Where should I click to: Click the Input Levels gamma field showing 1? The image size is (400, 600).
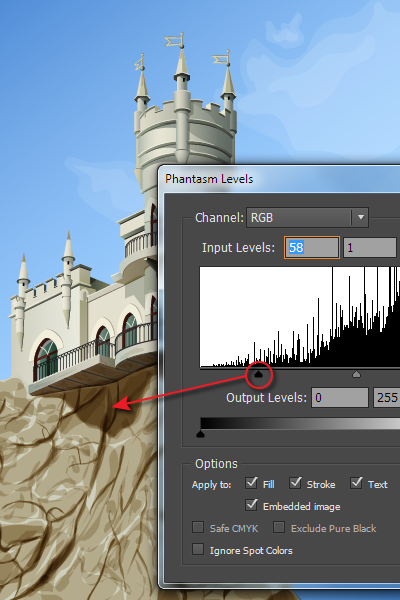click(370, 248)
